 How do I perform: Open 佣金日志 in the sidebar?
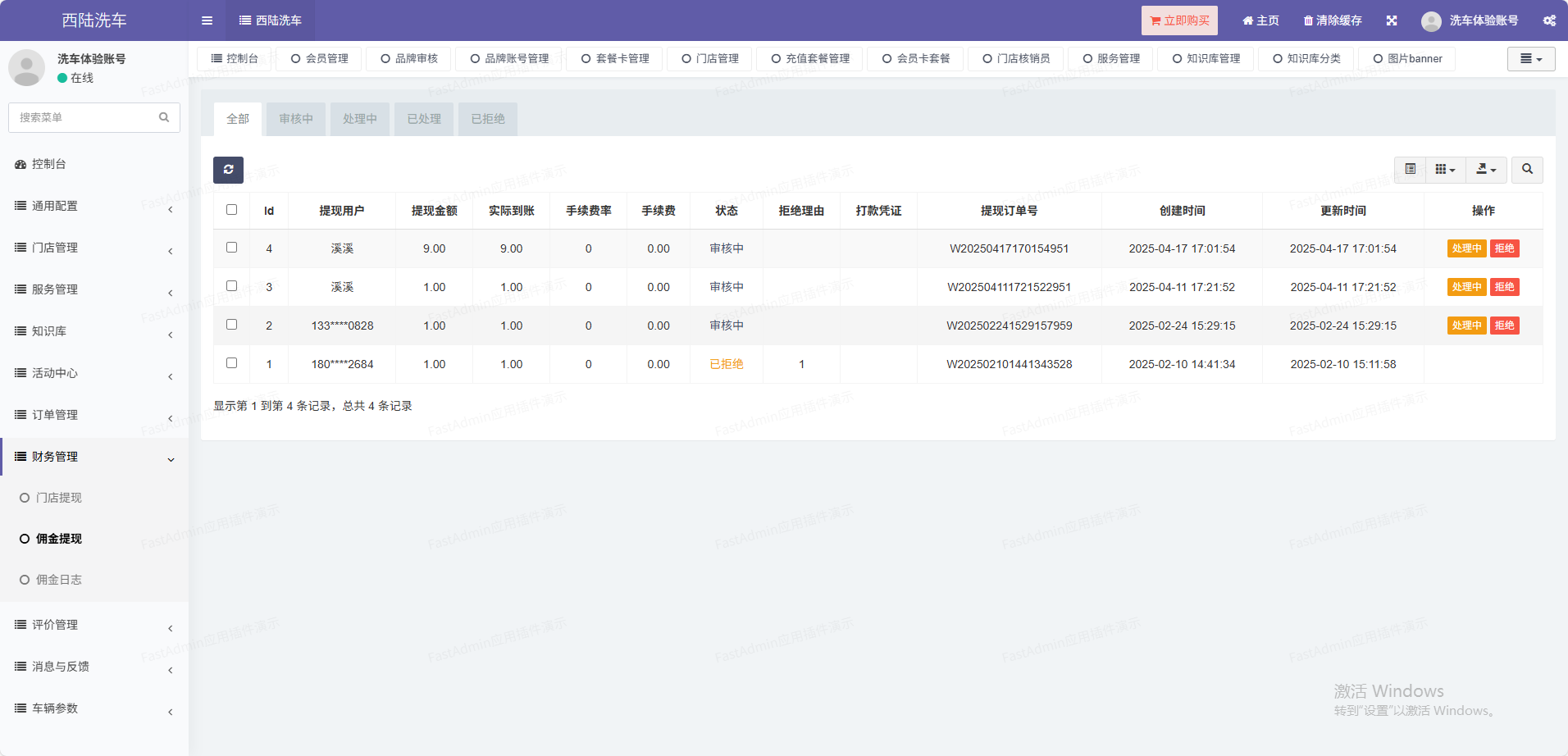[59, 580]
